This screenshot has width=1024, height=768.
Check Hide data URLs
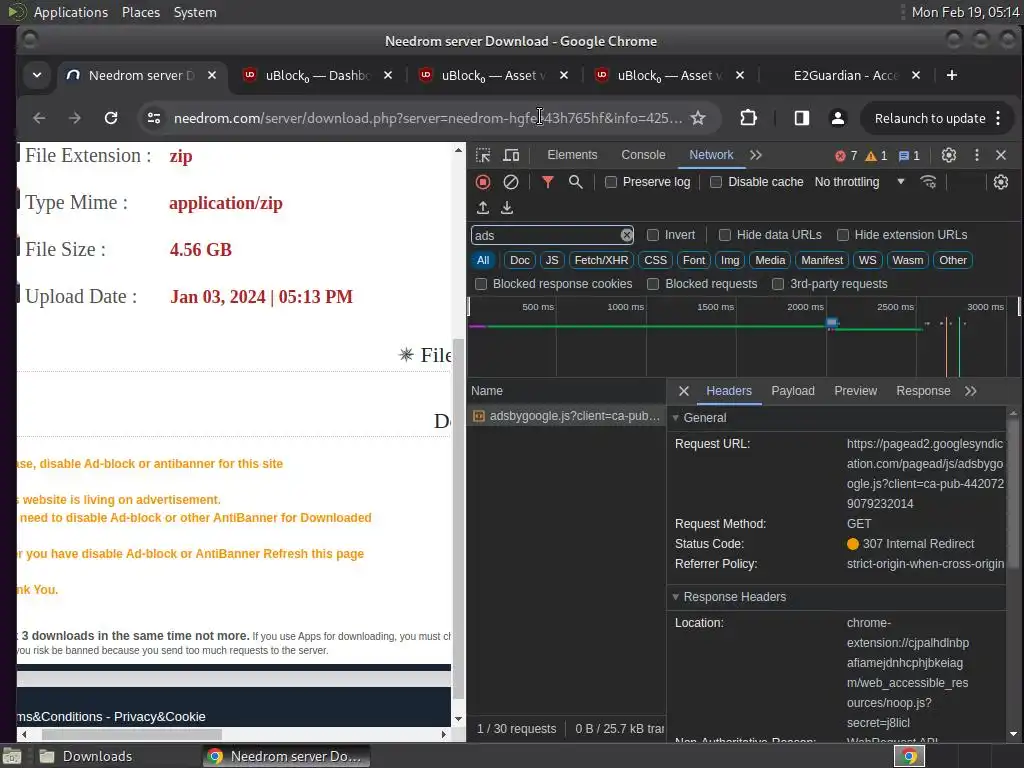pos(724,235)
